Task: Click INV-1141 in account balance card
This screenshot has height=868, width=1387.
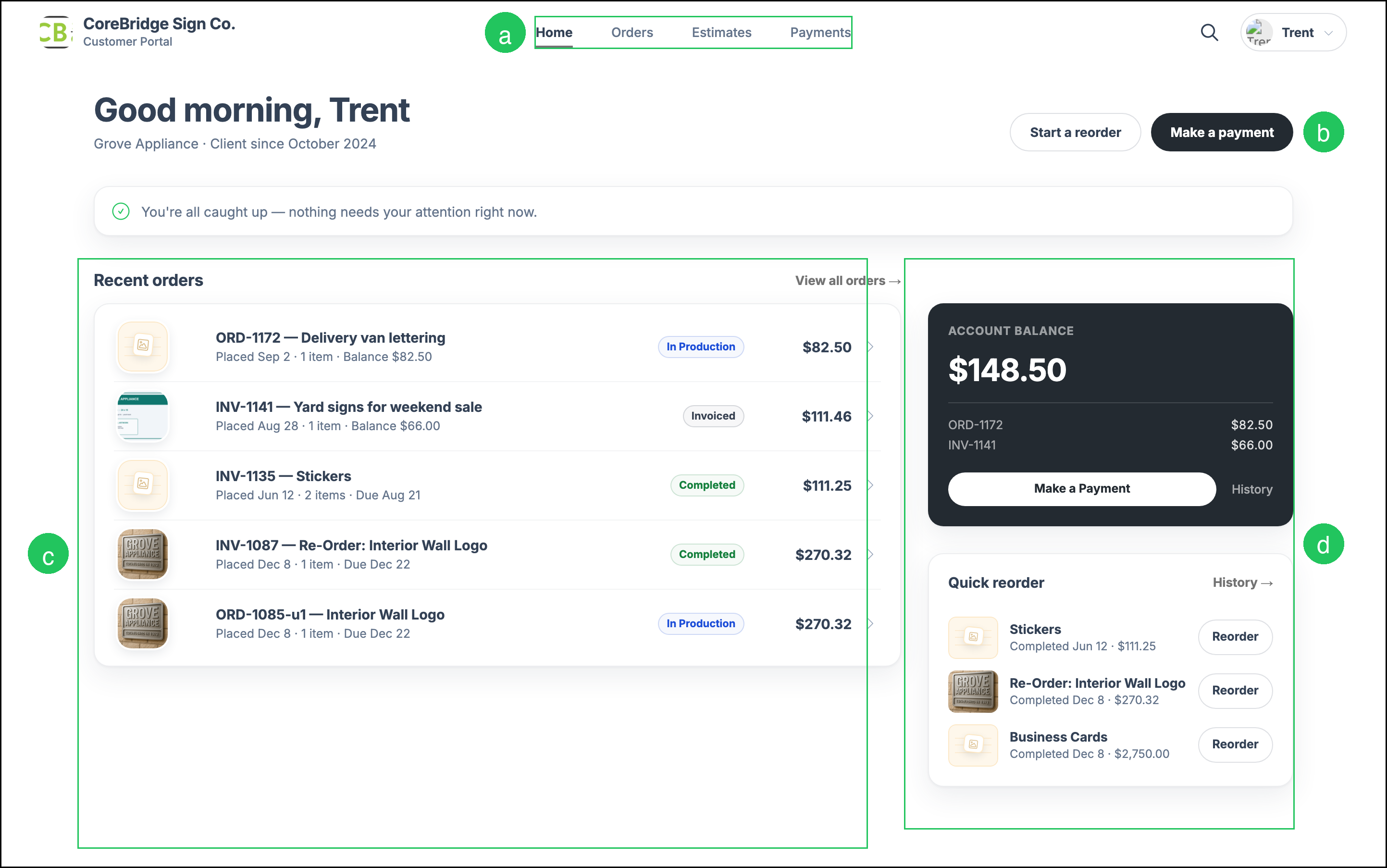Action: pyautogui.click(x=972, y=445)
